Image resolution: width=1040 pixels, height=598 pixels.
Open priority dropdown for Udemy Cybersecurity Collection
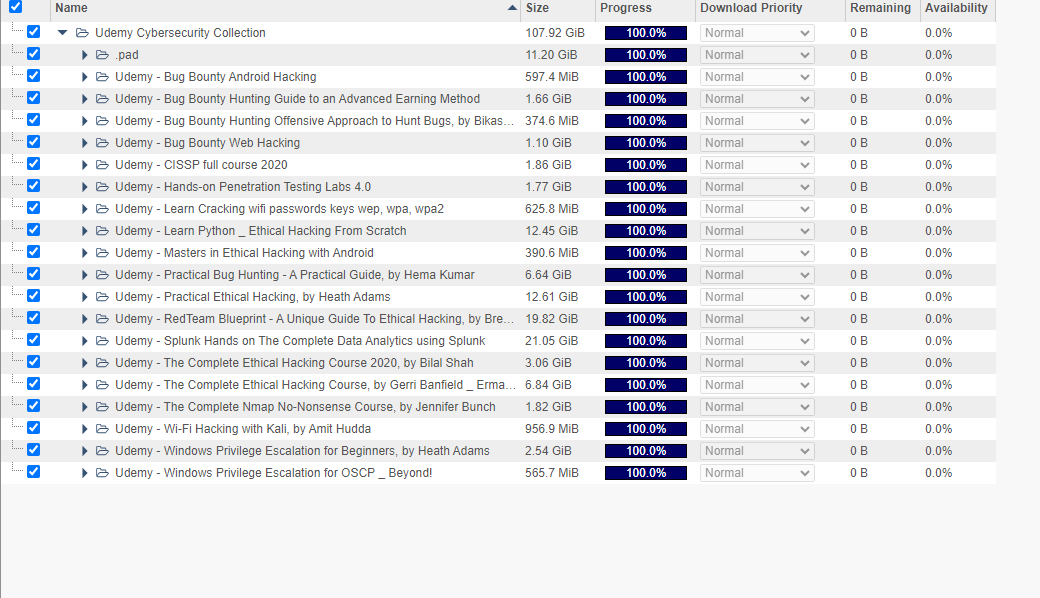point(757,33)
